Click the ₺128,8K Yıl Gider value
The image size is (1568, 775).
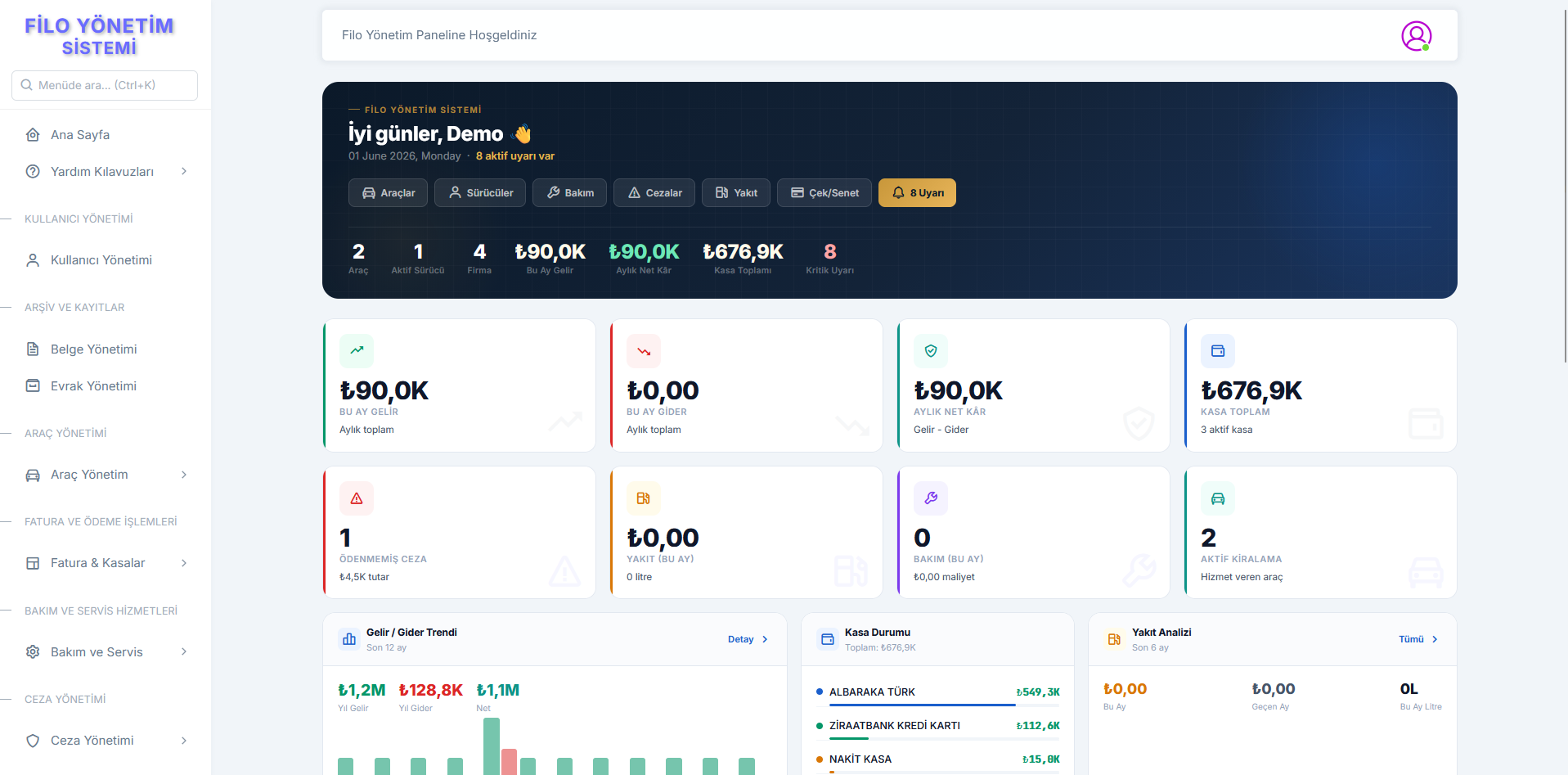[x=431, y=690]
